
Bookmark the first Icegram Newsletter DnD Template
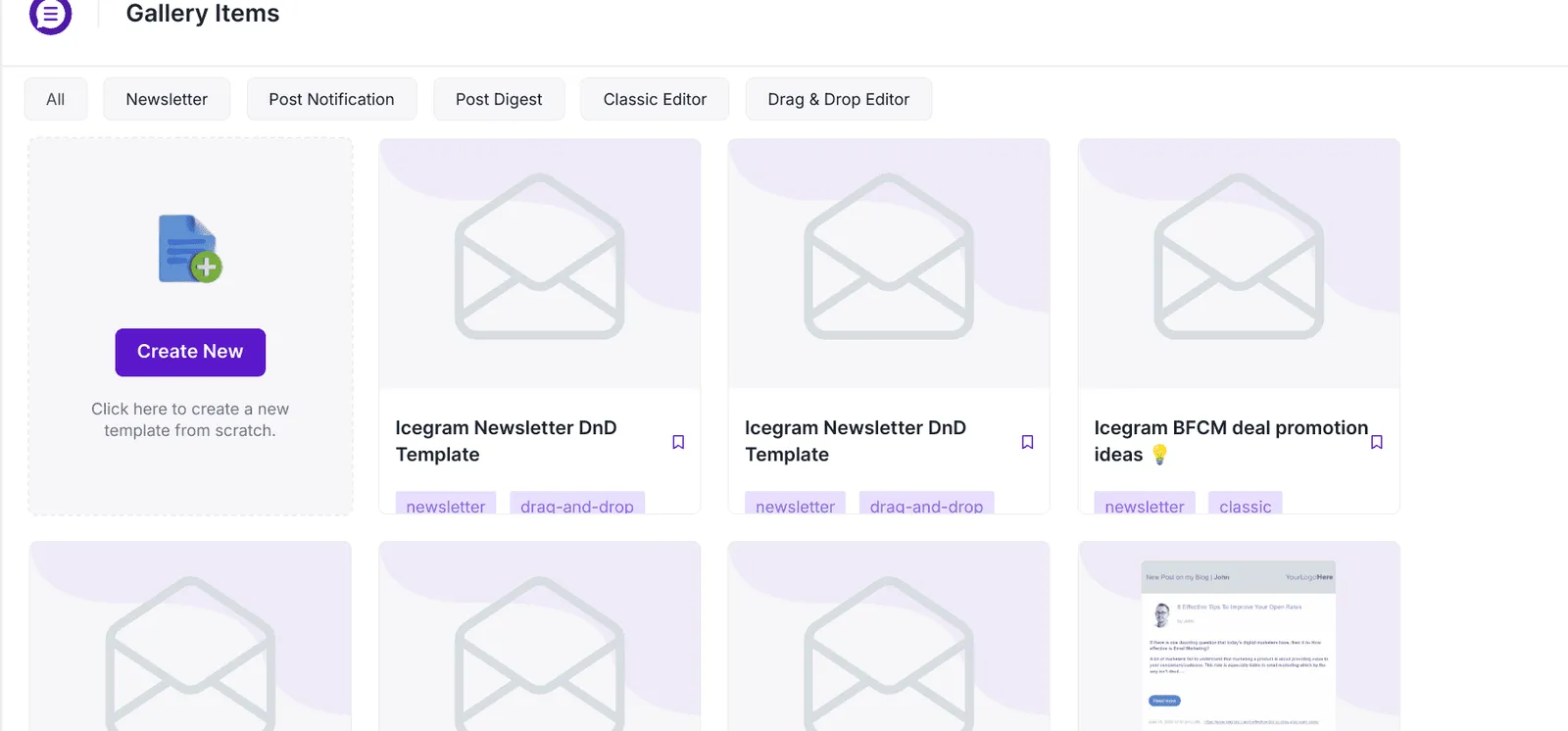[678, 442]
